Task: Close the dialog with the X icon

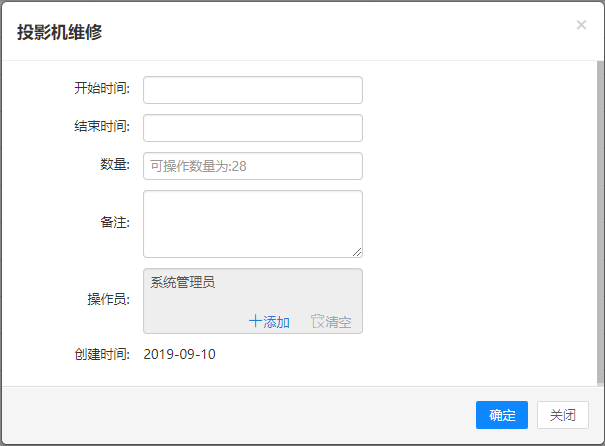Action: [x=581, y=25]
